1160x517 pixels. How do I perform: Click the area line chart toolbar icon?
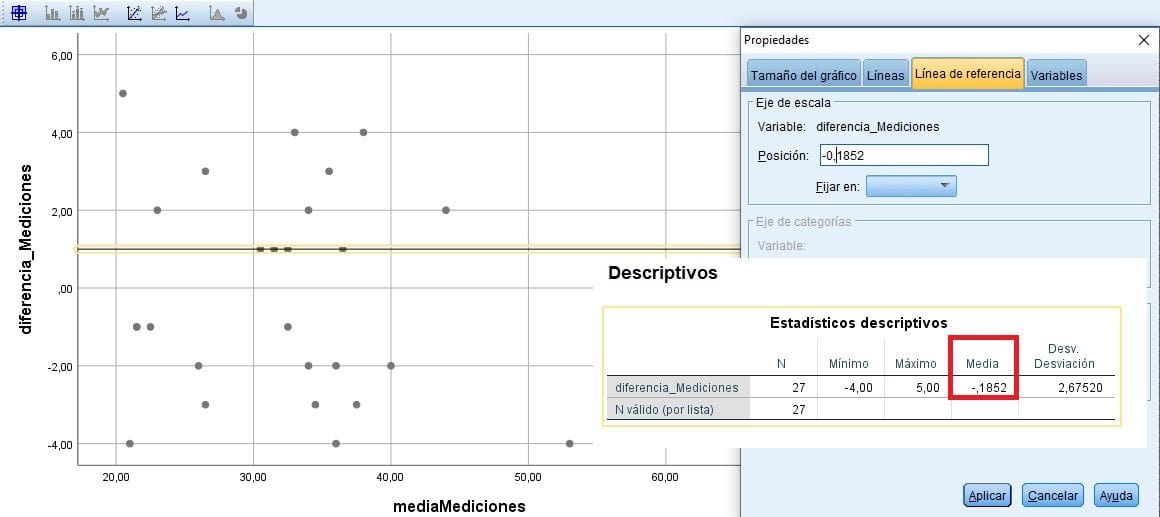pyautogui.click(x=101, y=13)
